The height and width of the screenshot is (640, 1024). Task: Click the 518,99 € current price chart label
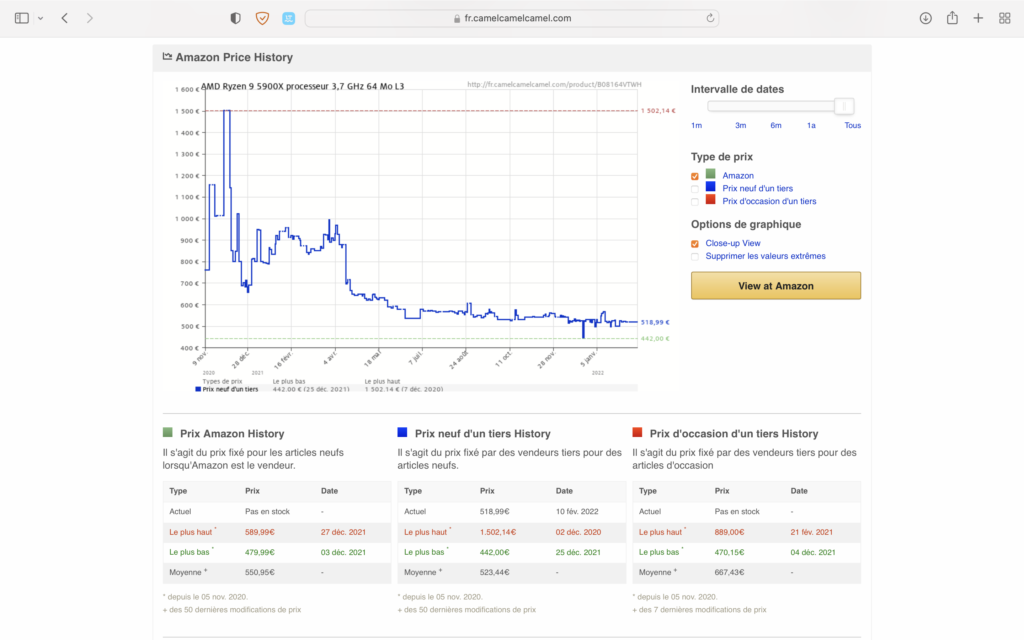pos(655,322)
